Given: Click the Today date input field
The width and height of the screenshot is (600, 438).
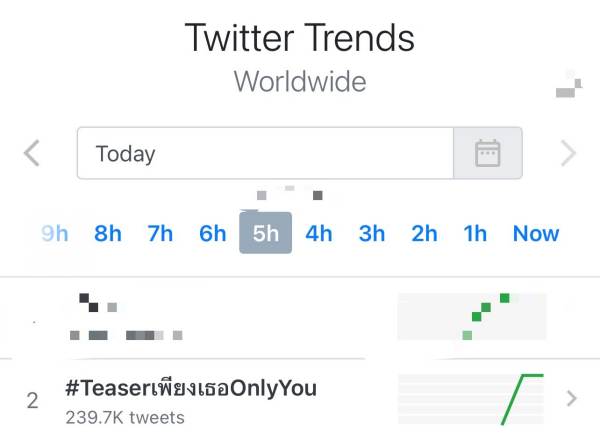Looking at the screenshot, I should (265, 153).
